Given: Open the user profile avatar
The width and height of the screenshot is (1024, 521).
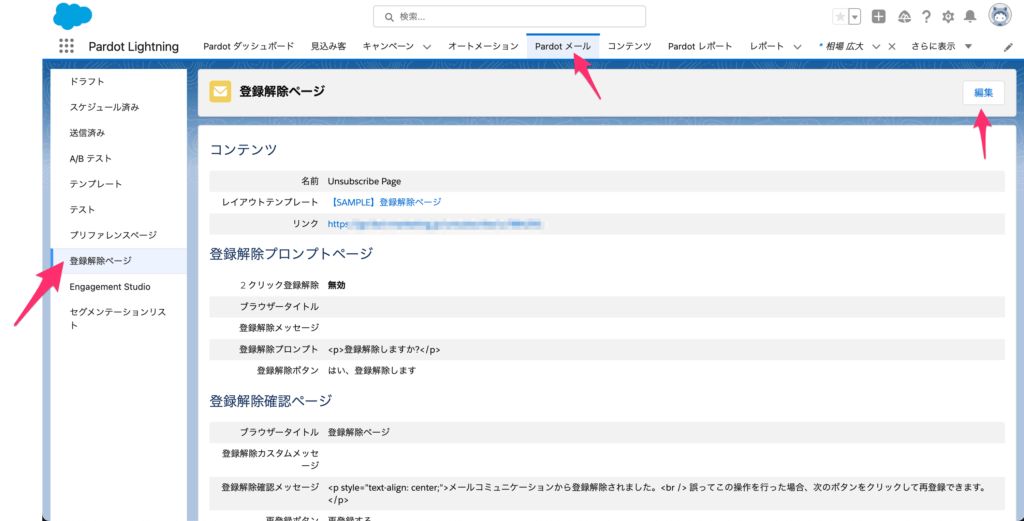Looking at the screenshot, I should [x=1000, y=16].
